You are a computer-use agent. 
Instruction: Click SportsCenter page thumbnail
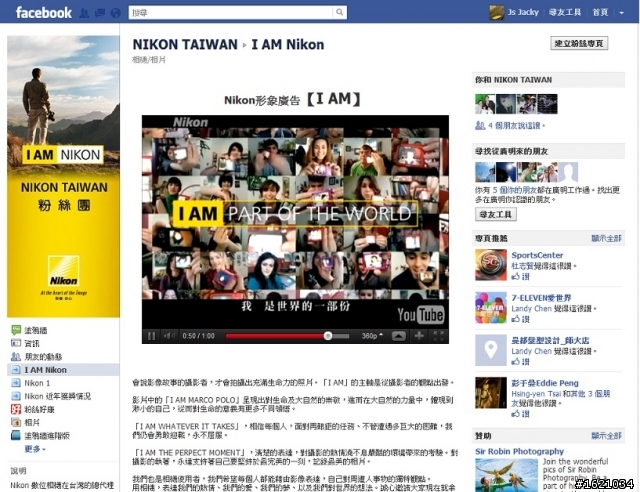(x=491, y=265)
